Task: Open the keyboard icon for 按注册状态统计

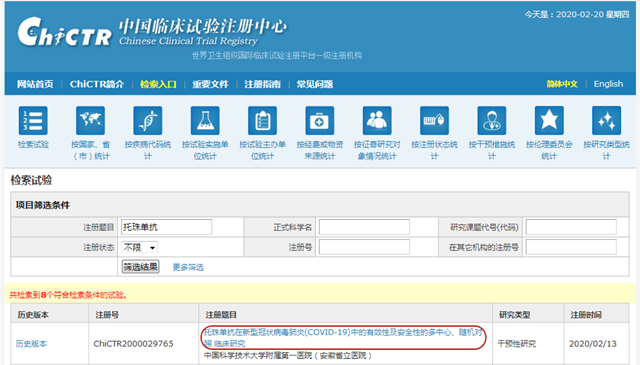Action: [434, 120]
